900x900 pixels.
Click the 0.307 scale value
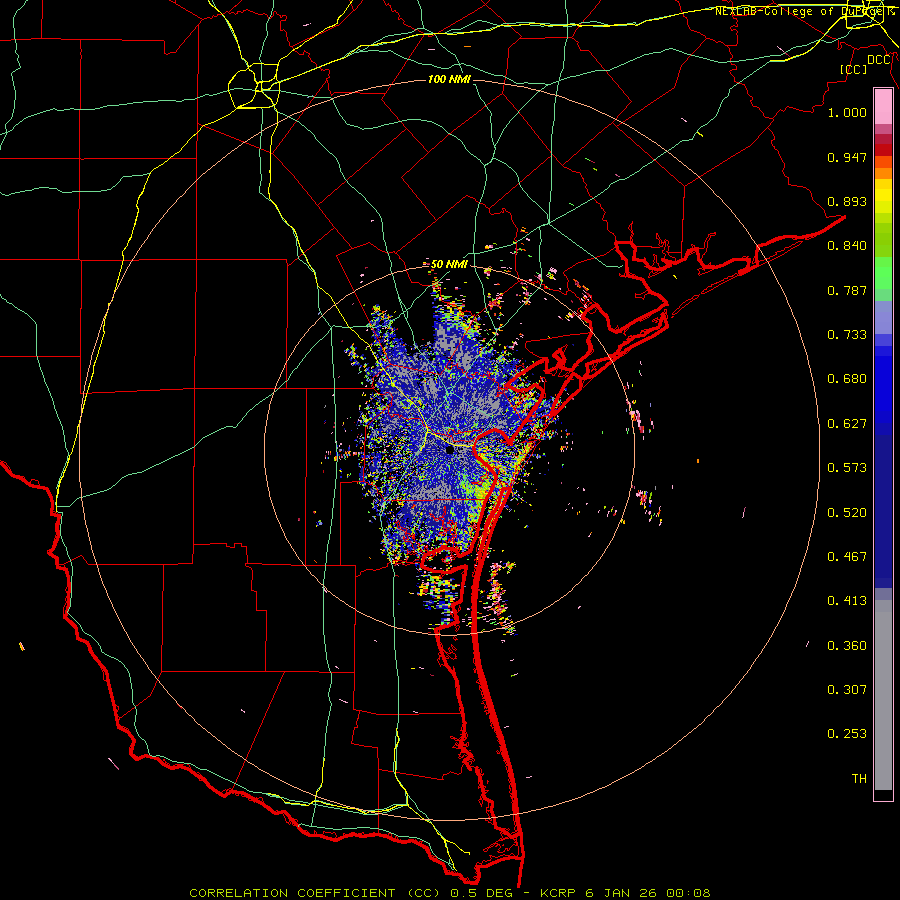(x=847, y=690)
